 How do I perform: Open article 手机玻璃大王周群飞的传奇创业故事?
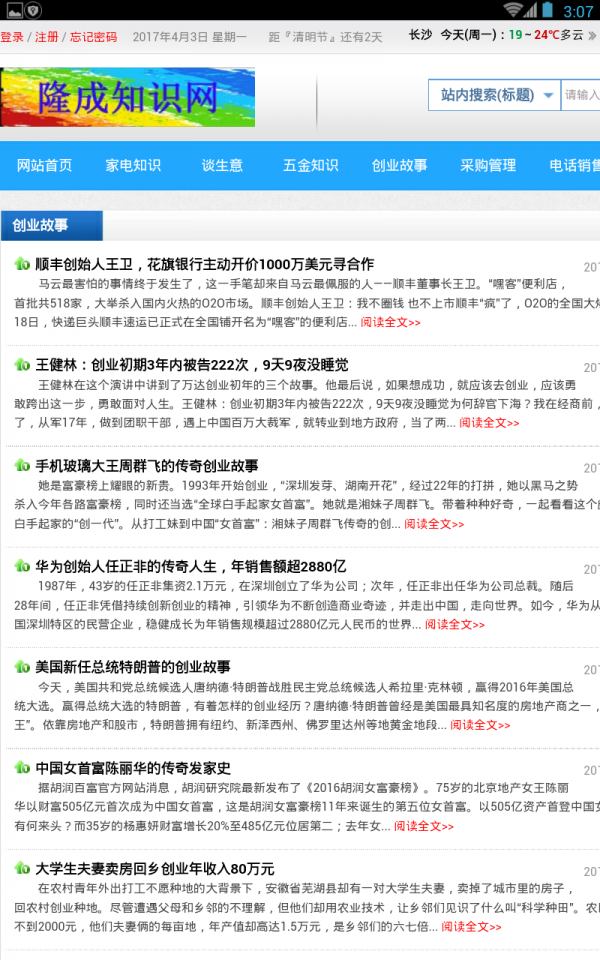click(146, 465)
